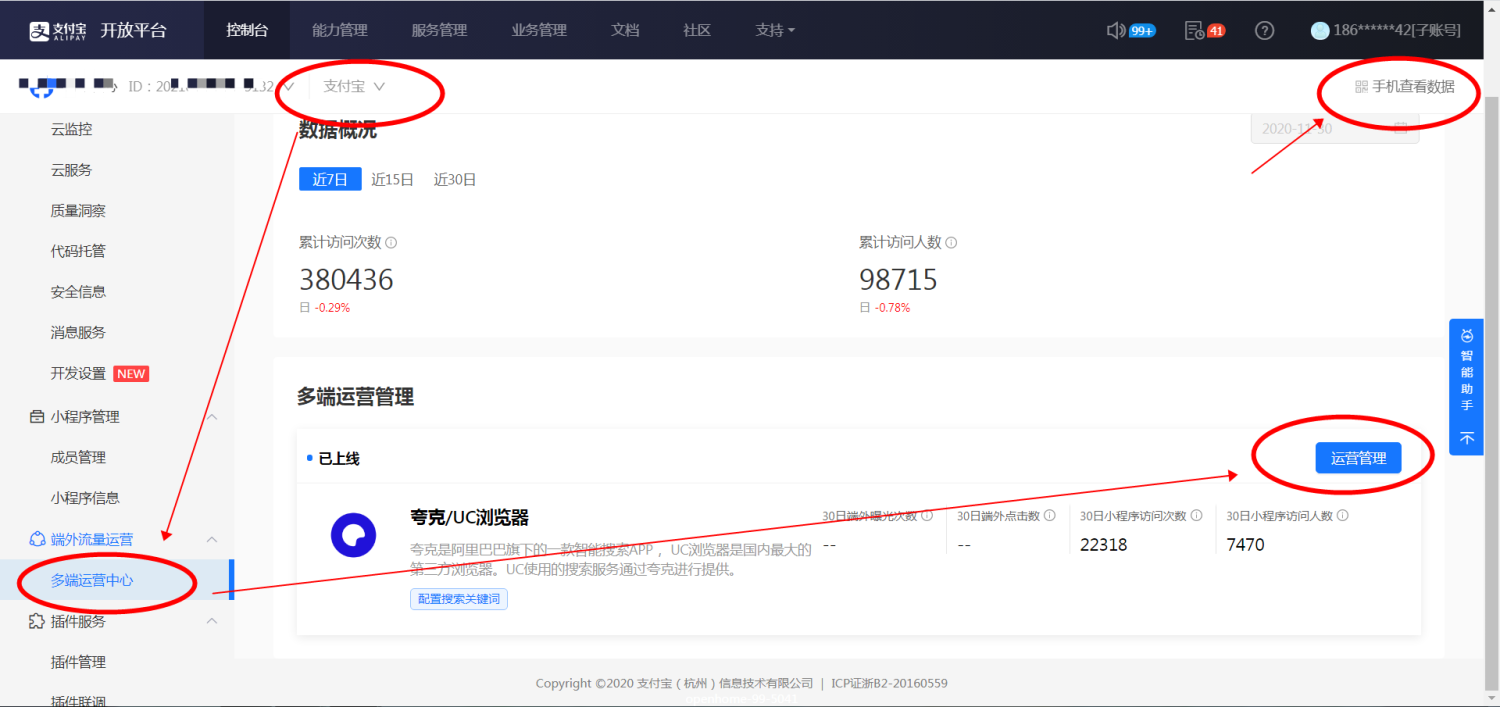This screenshot has height=707, width=1500.
Task: Click info icon next to 累计访问人数
Action: coord(951,243)
